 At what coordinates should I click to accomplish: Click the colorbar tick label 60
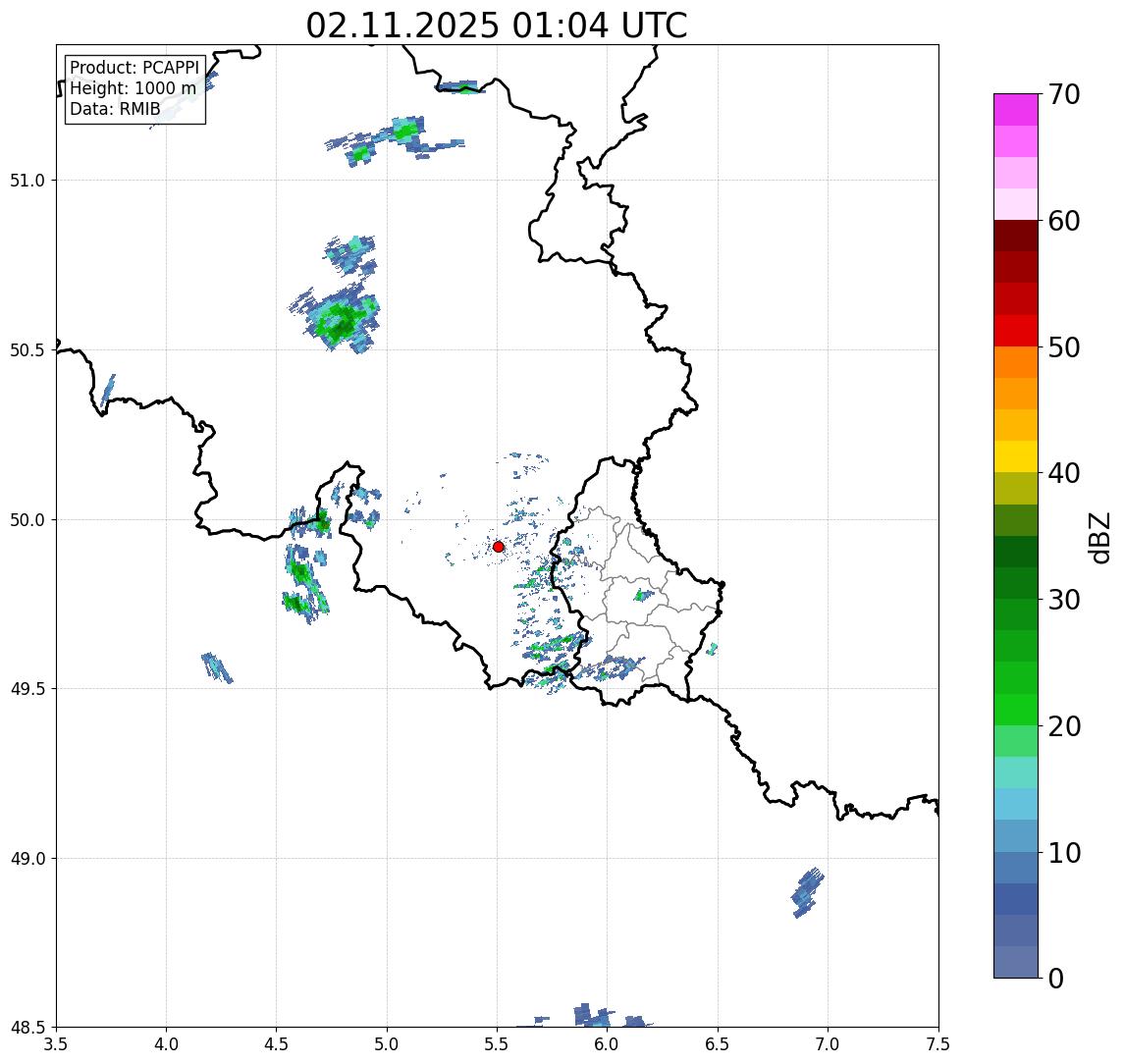[x=1064, y=221]
